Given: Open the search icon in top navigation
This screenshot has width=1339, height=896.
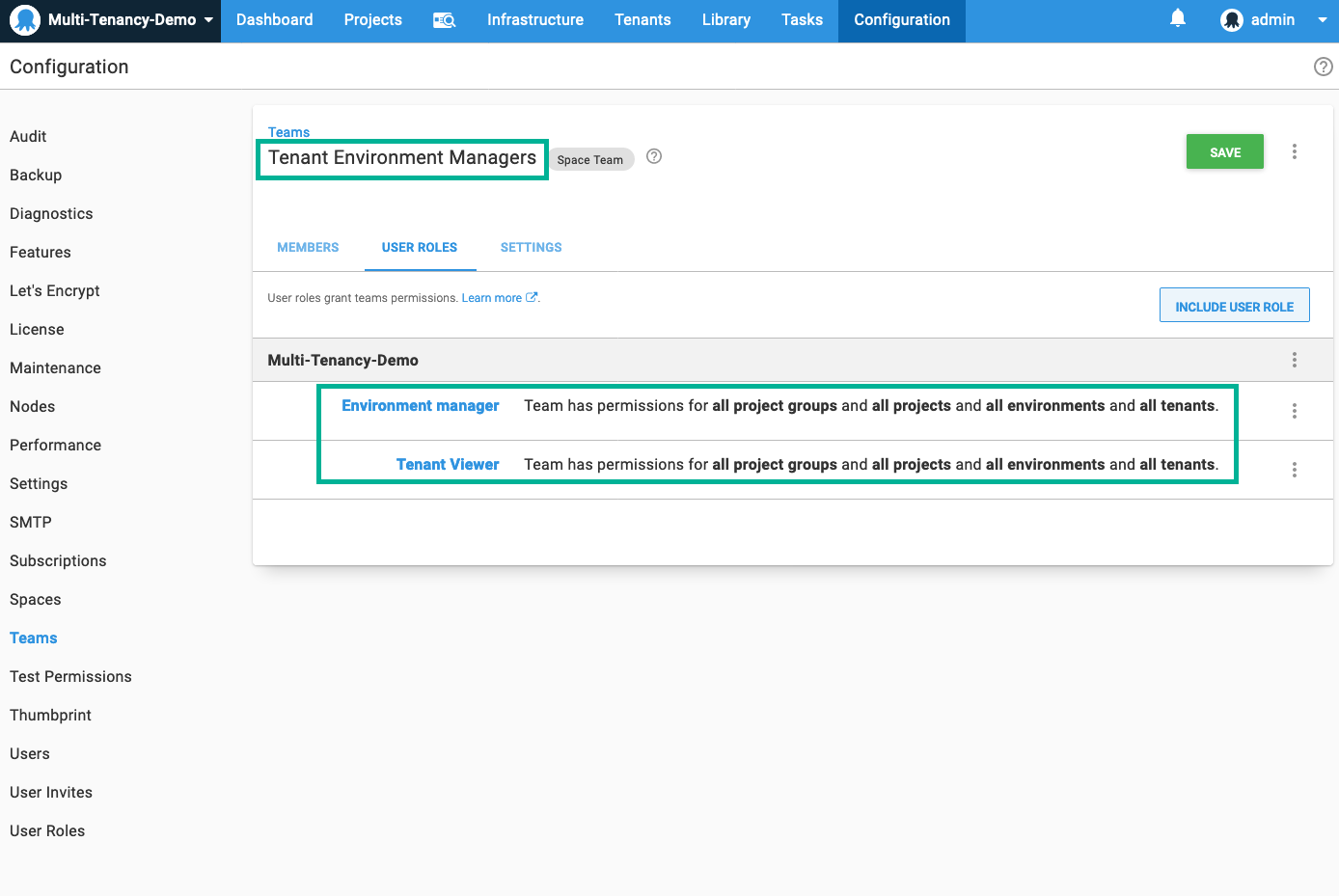Looking at the screenshot, I should tap(444, 20).
